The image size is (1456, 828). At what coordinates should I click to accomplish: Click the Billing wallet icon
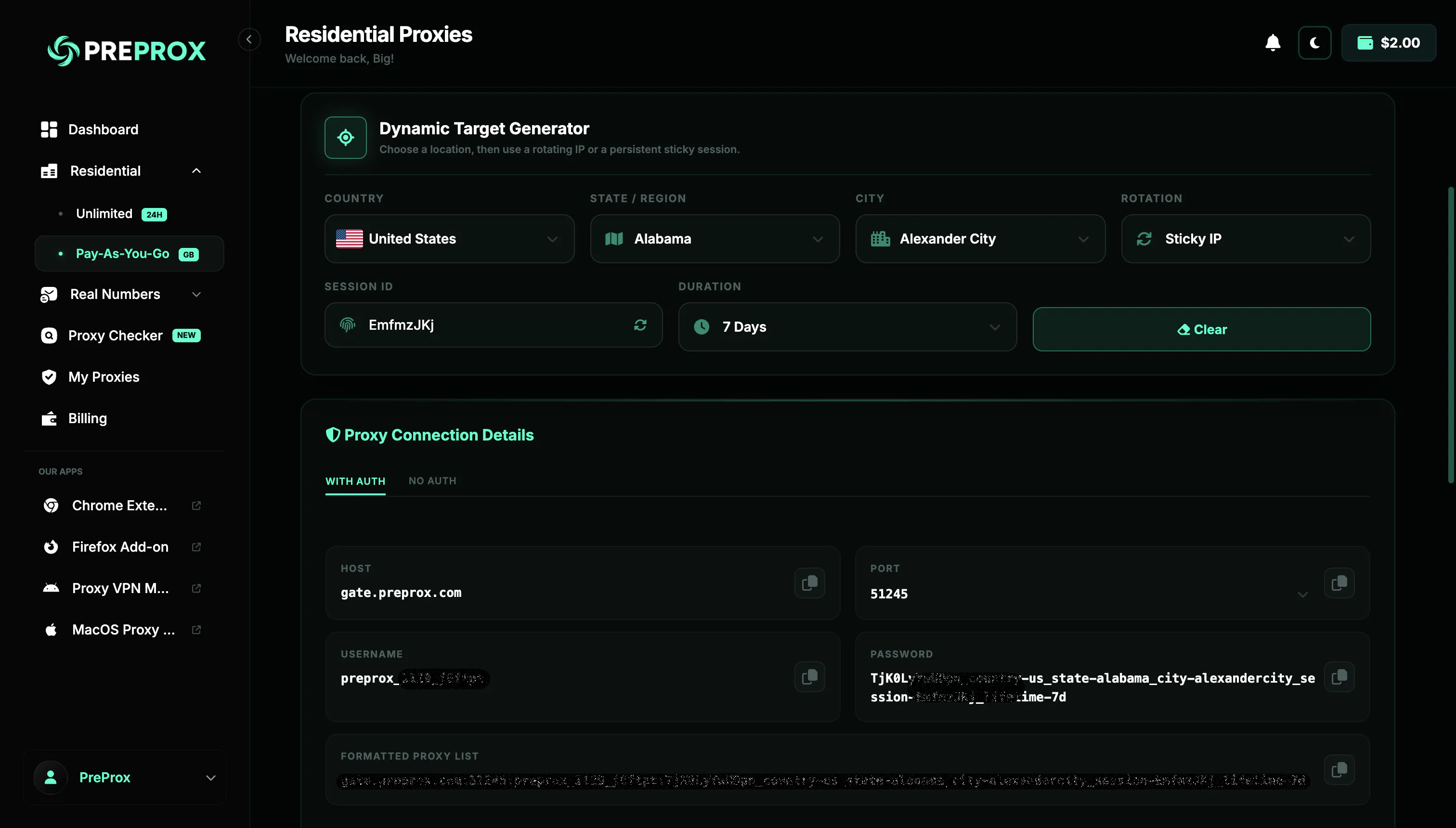pos(49,418)
